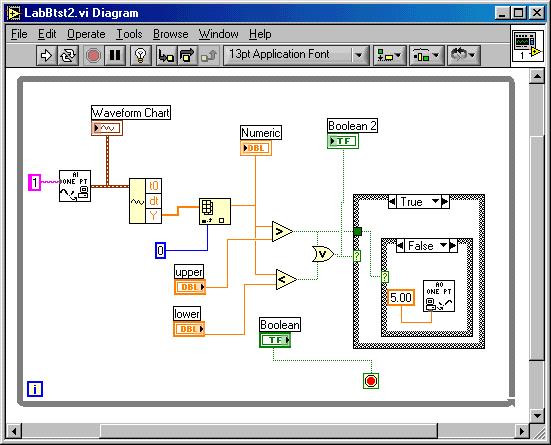Click the Step Over toolbar icon
Image resolution: width=551 pixels, height=445 pixels.
click(x=188, y=56)
